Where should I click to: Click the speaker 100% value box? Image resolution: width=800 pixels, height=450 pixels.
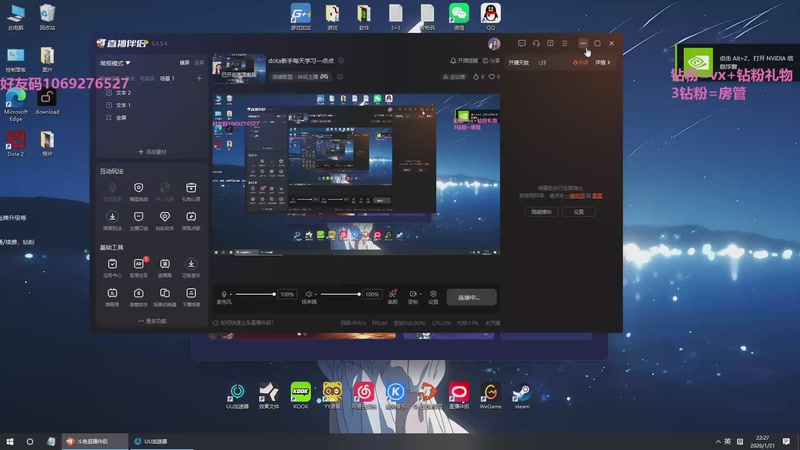coord(371,294)
